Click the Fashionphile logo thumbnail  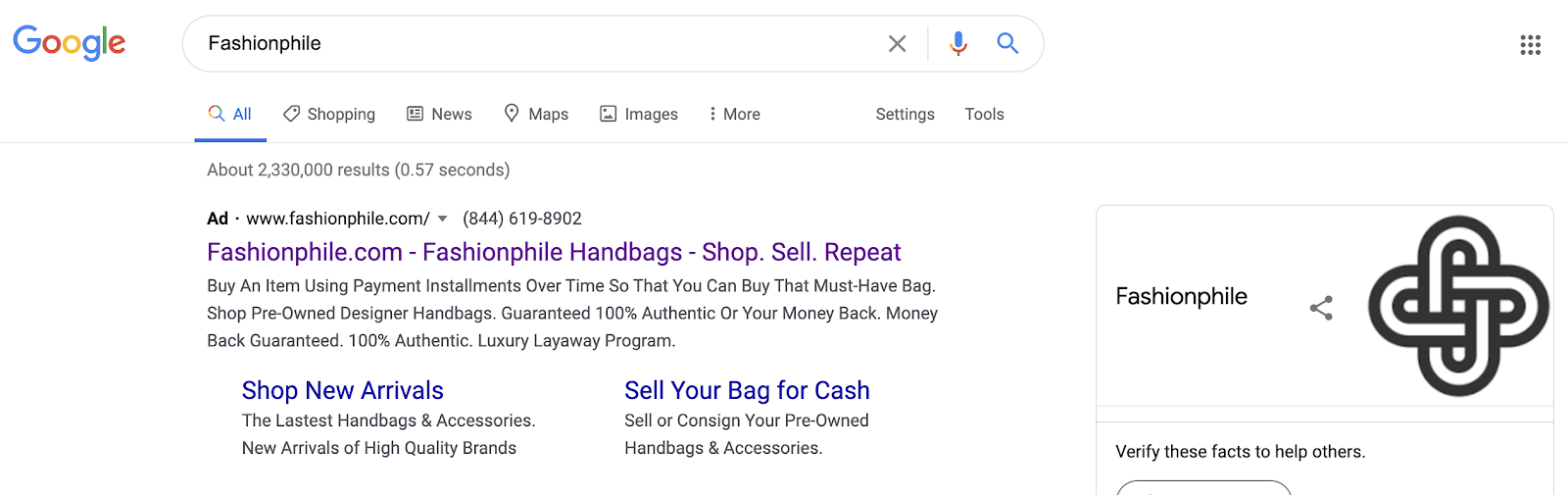[1458, 306]
